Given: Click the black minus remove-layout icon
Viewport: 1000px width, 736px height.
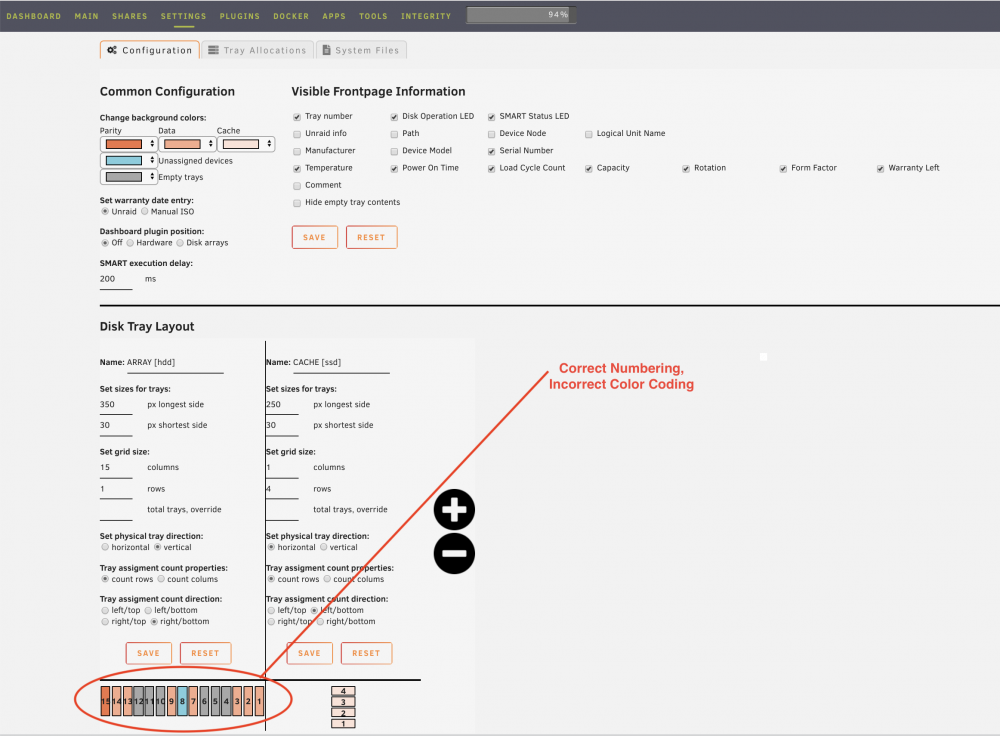Looking at the screenshot, I should point(454,553).
